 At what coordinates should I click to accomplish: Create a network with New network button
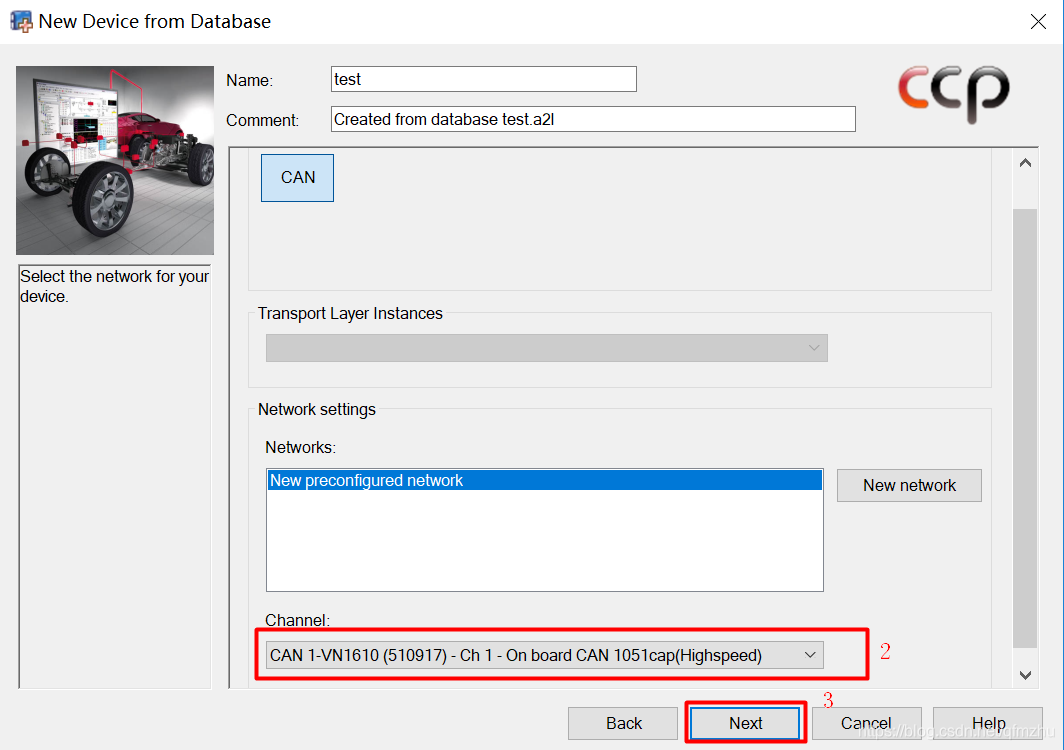(909, 485)
